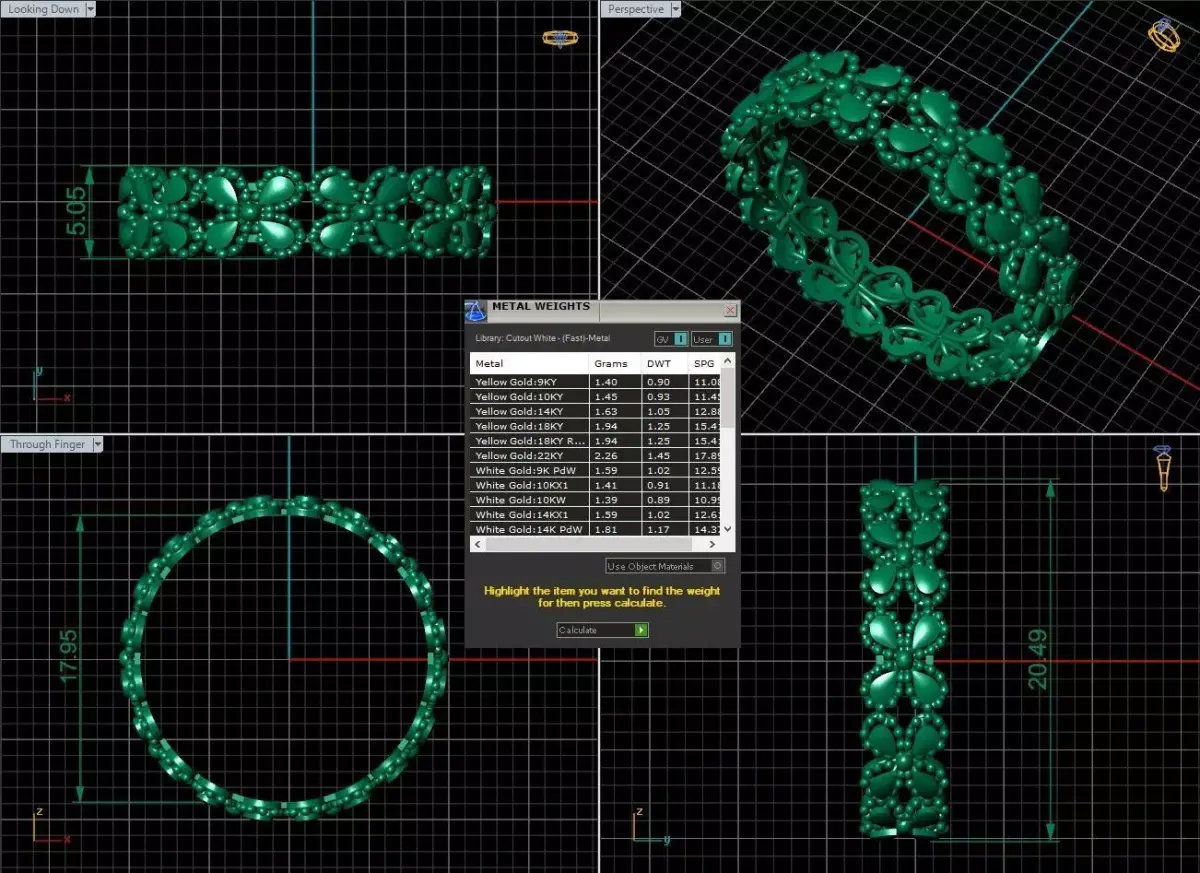
Task: Toggle the User switch
Action: click(712, 339)
